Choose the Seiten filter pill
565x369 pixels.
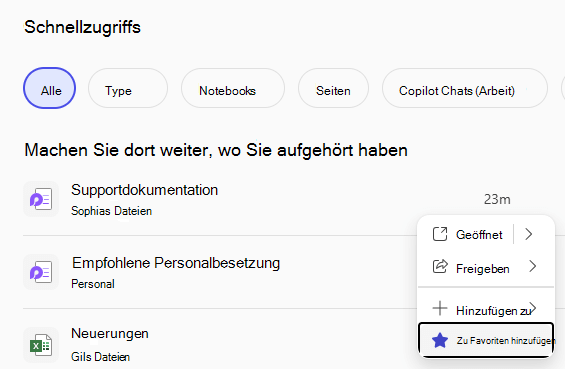pyautogui.click(x=333, y=88)
